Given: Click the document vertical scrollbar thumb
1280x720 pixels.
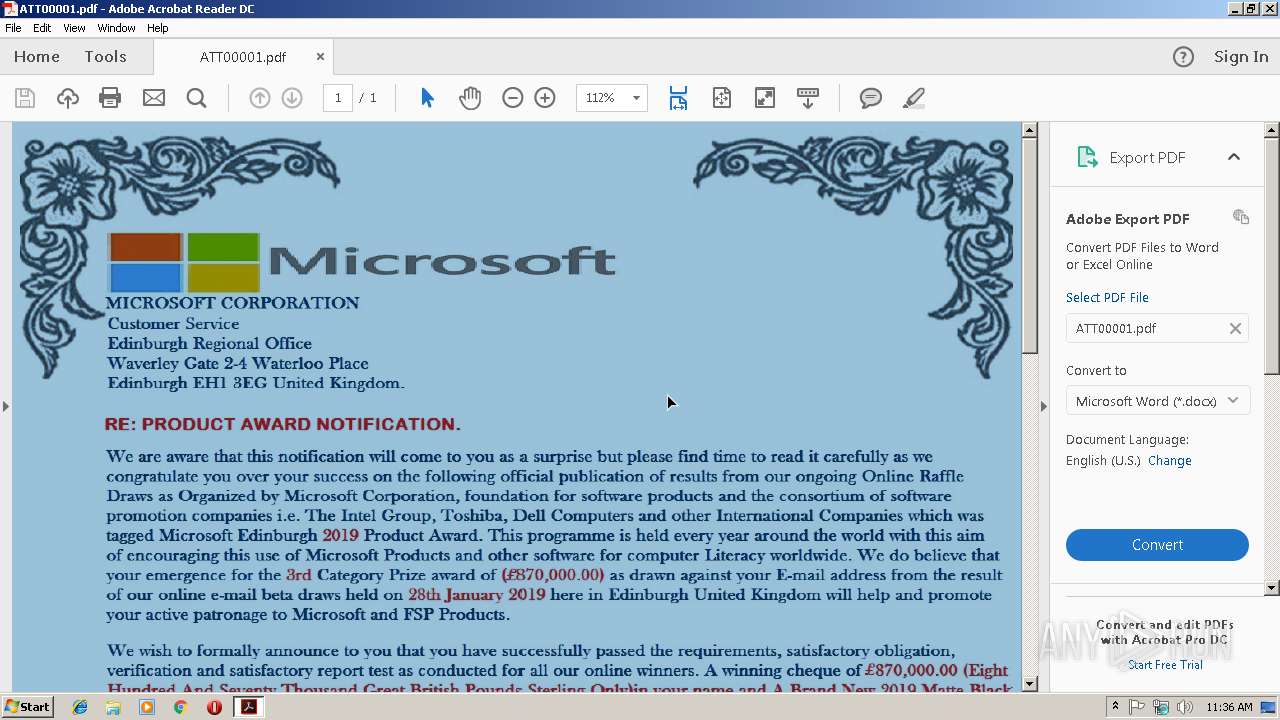Looking at the screenshot, I should (x=1030, y=246).
